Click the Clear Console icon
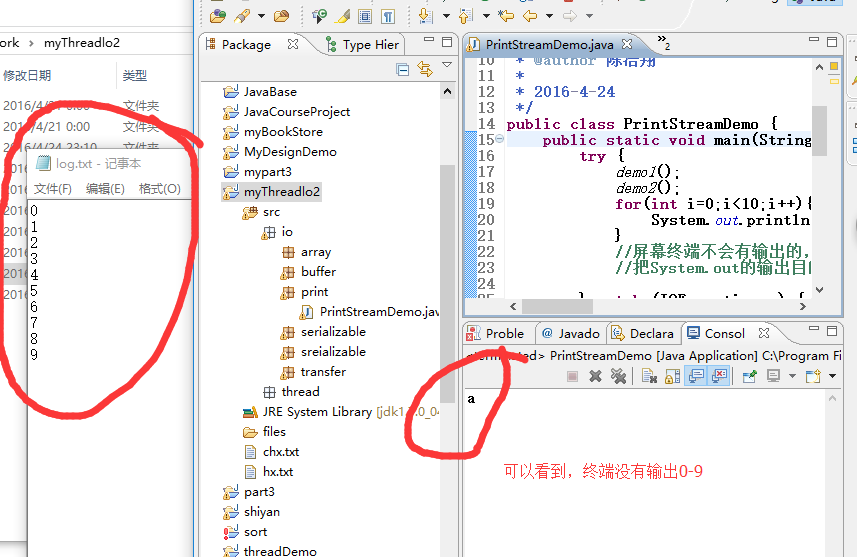Image resolution: width=857 pixels, height=557 pixels. (649, 376)
